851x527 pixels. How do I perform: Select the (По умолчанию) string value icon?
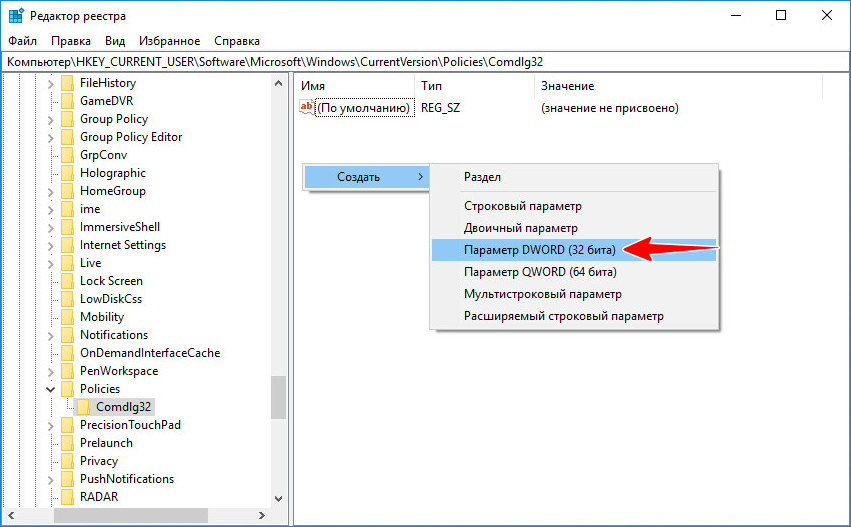(x=307, y=107)
